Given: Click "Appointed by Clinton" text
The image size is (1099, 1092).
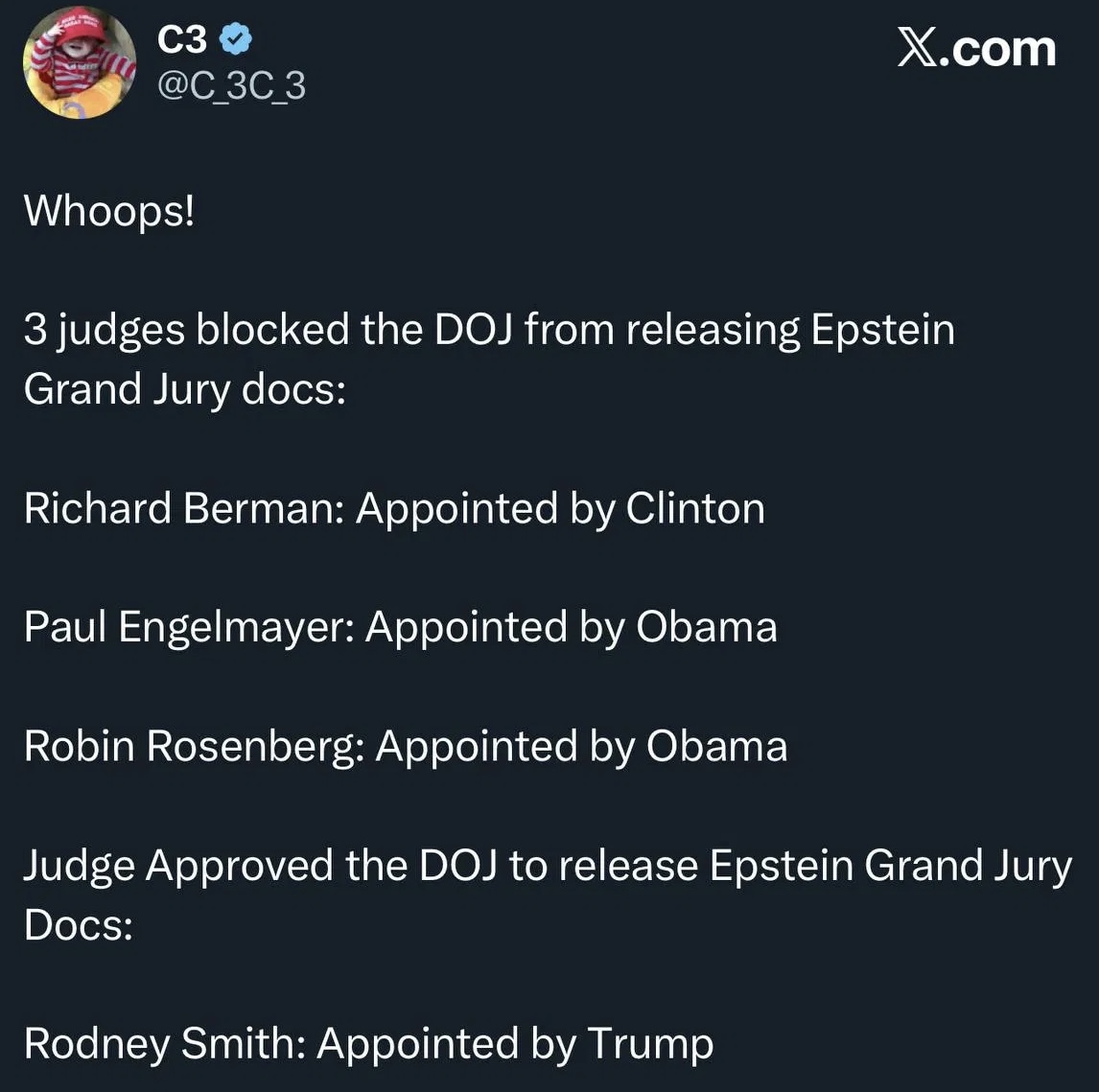Looking at the screenshot, I should (x=560, y=508).
